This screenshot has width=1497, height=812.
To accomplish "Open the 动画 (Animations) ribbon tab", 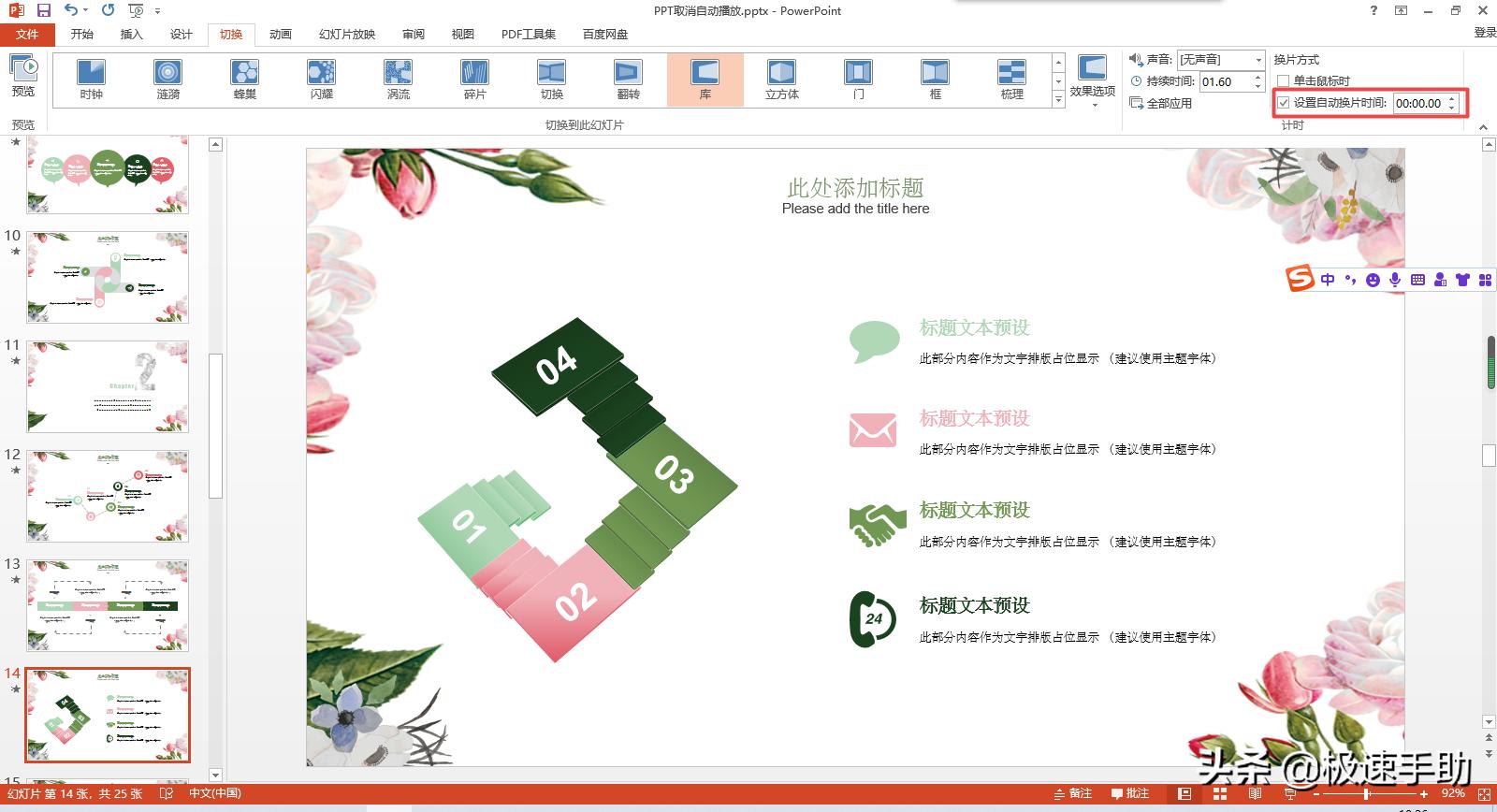I will 280,35.
